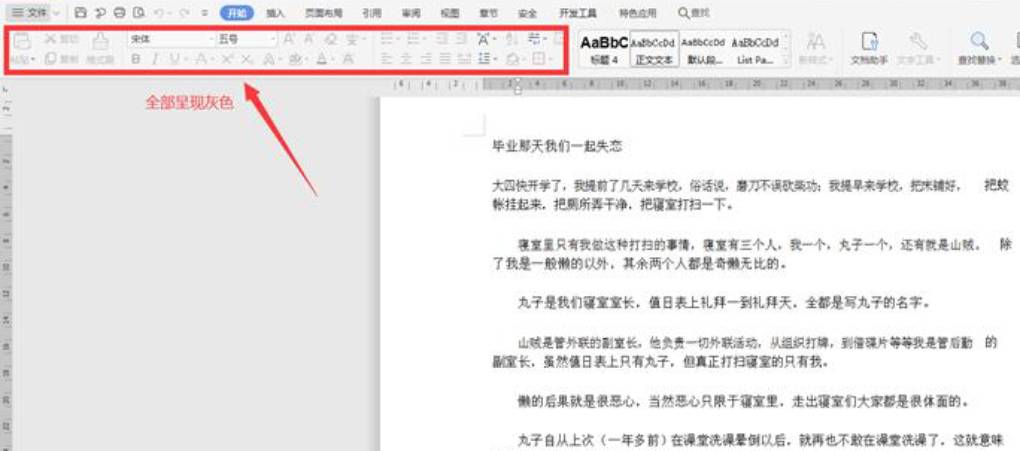Screen dimensions: 1020x451
Task: Apply the List Pa... style
Action: (755, 49)
